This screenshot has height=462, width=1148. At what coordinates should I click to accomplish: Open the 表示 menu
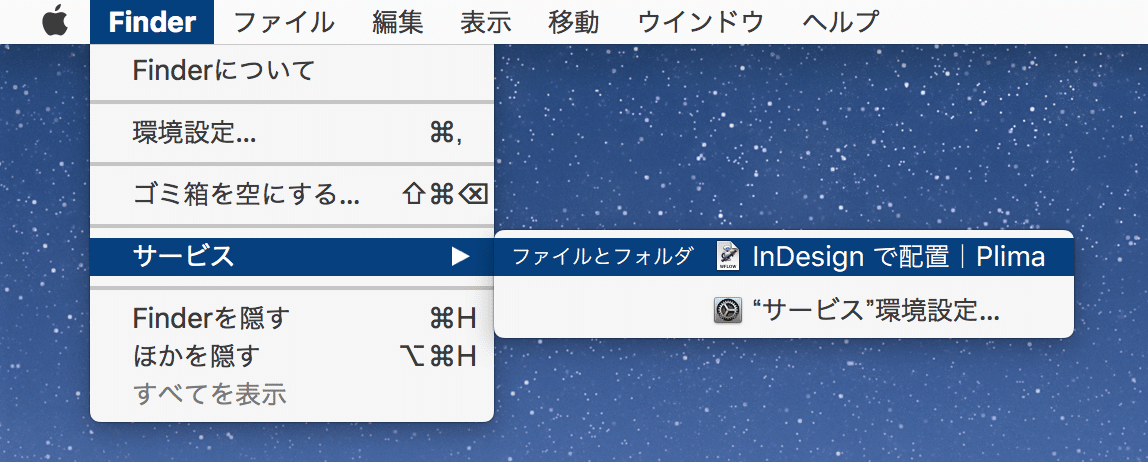tap(485, 22)
